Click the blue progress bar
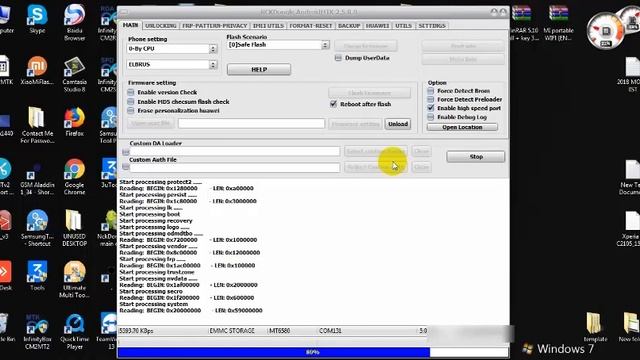 click(273, 352)
